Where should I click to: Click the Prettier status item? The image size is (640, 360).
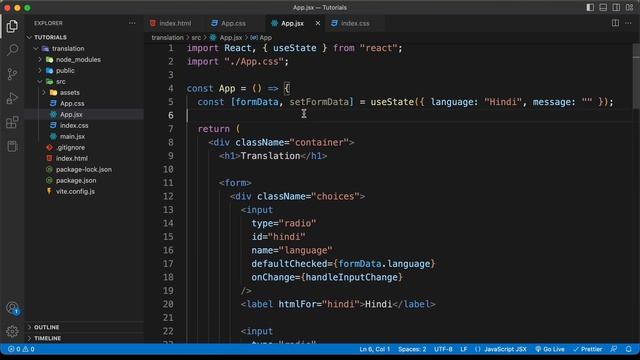click(588, 349)
